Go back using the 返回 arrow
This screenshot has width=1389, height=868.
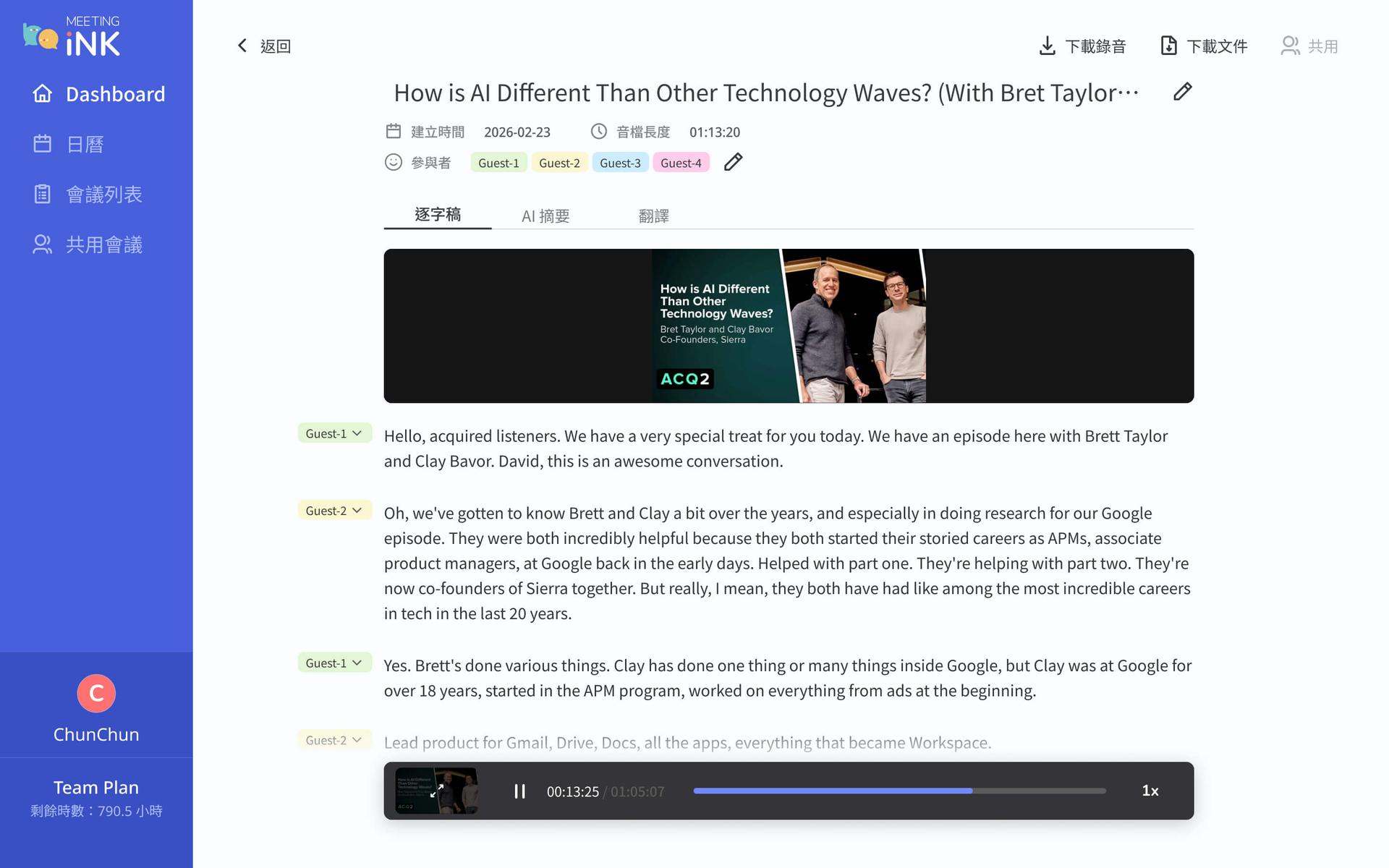pyautogui.click(x=243, y=46)
